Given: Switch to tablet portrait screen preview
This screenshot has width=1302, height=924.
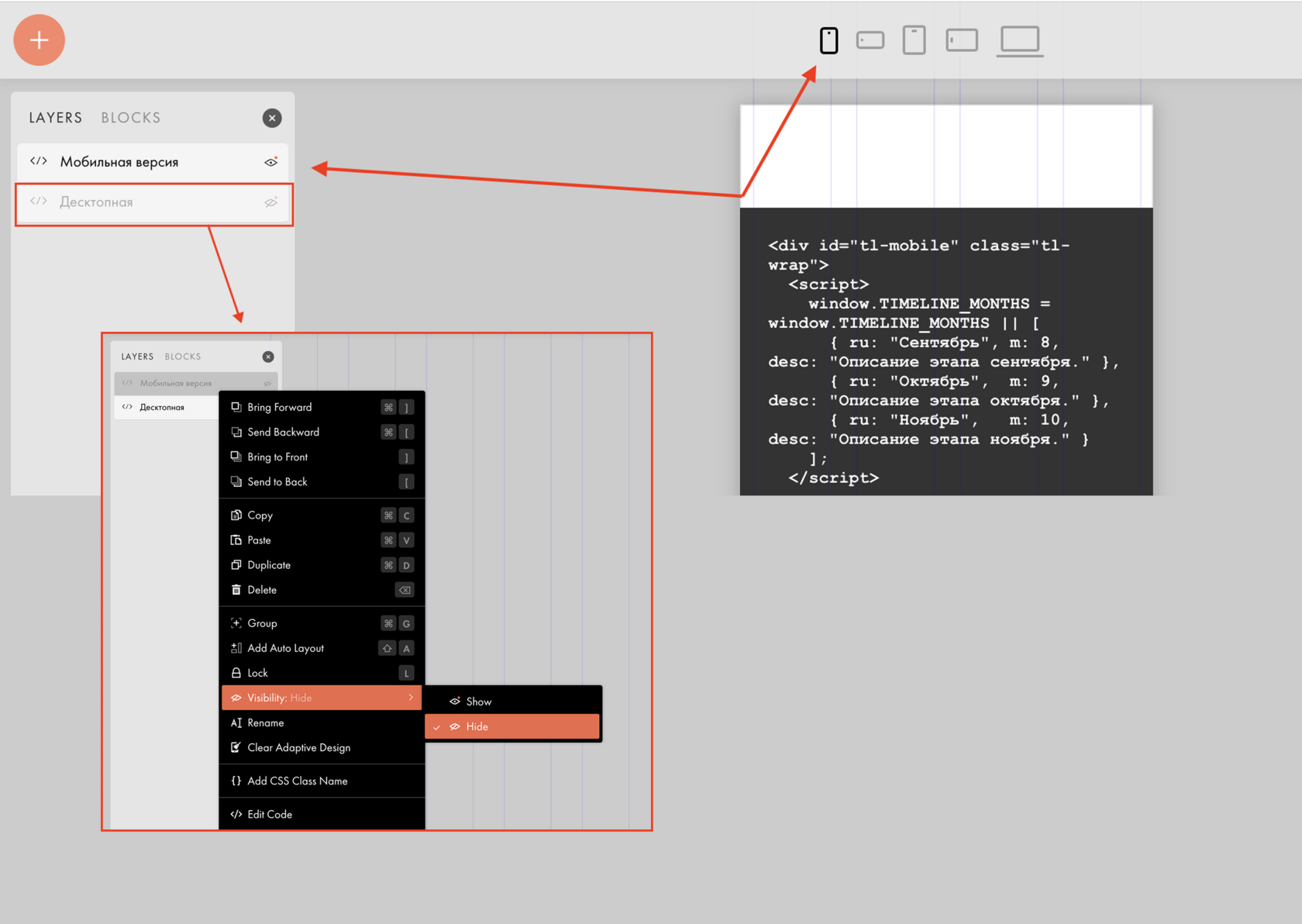Looking at the screenshot, I should [x=914, y=40].
